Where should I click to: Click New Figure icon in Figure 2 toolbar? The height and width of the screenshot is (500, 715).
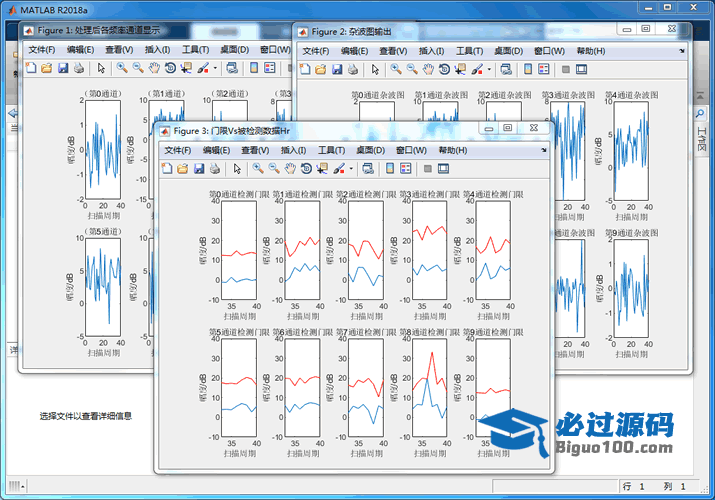coord(305,69)
